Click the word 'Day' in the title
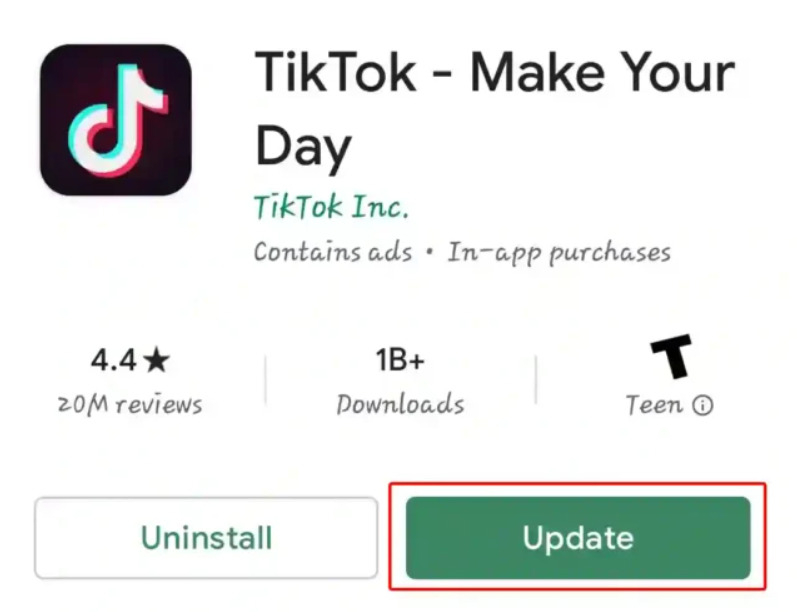 [303, 147]
